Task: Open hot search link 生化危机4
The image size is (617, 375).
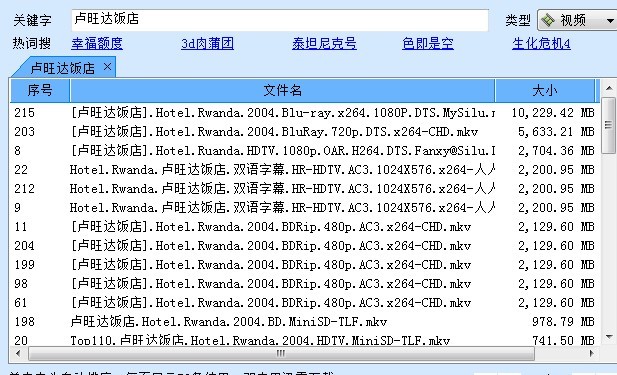Action: tap(541, 43)
